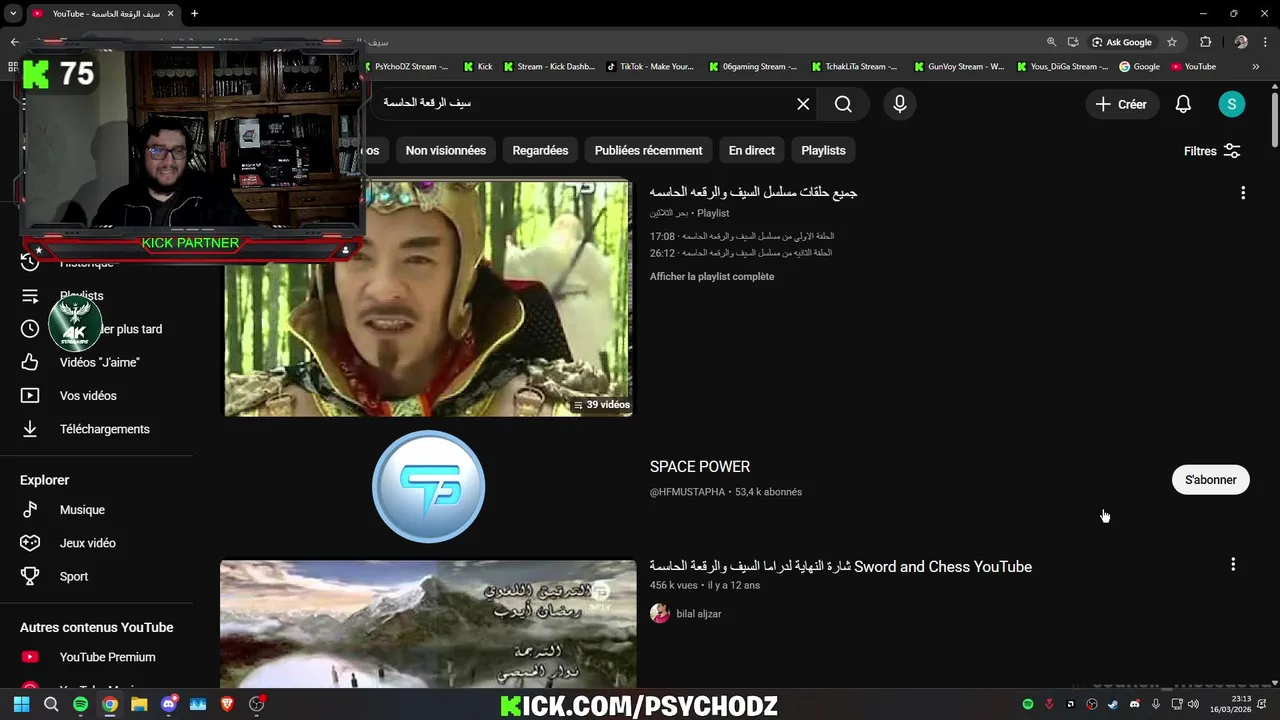The image size is (1280, 720).
Task: Click the Ask Google button in toolbar
Action: [x=1122, y=42]
